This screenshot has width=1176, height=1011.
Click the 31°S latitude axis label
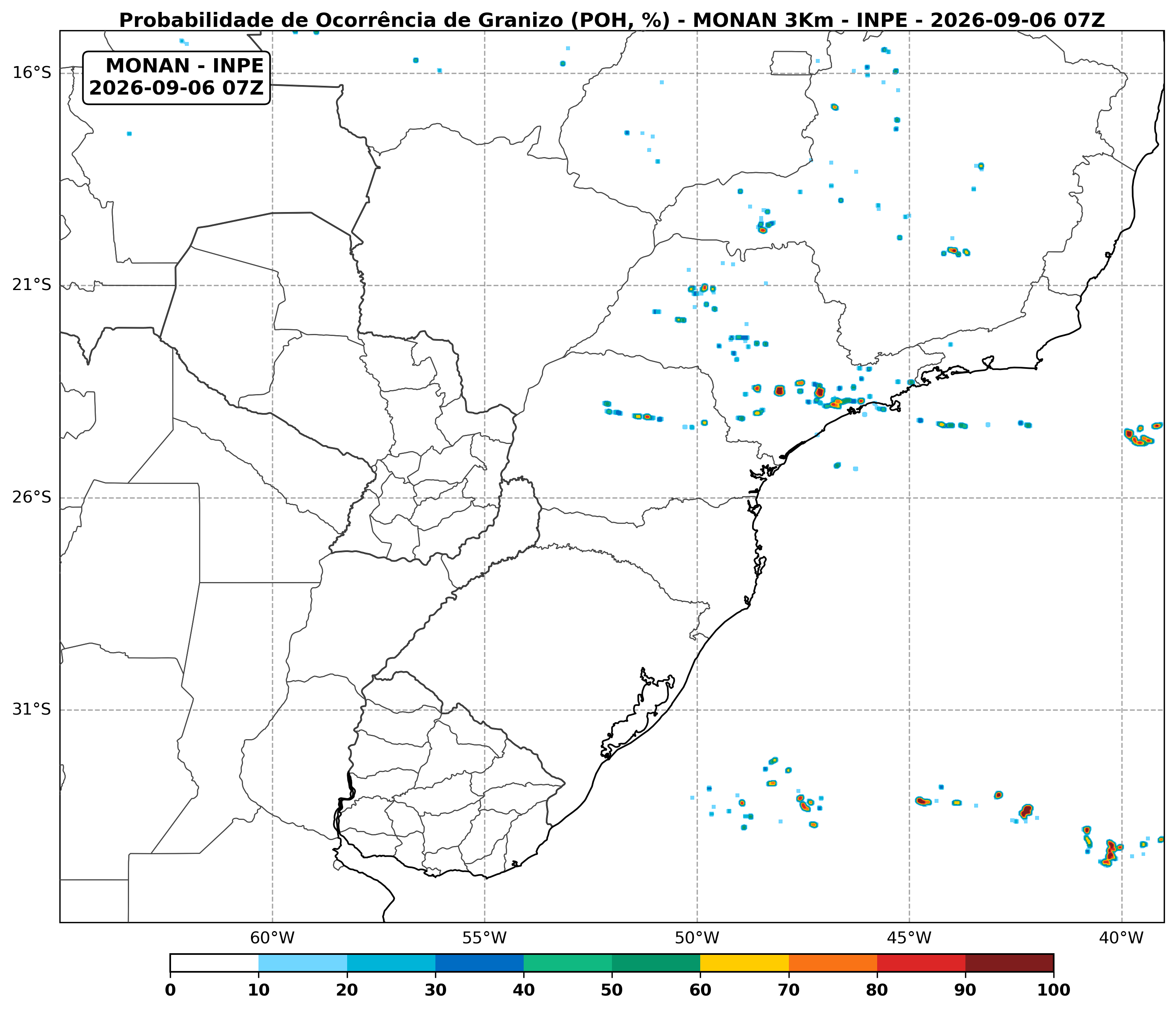pyautogui.click(x=32, y=709)
